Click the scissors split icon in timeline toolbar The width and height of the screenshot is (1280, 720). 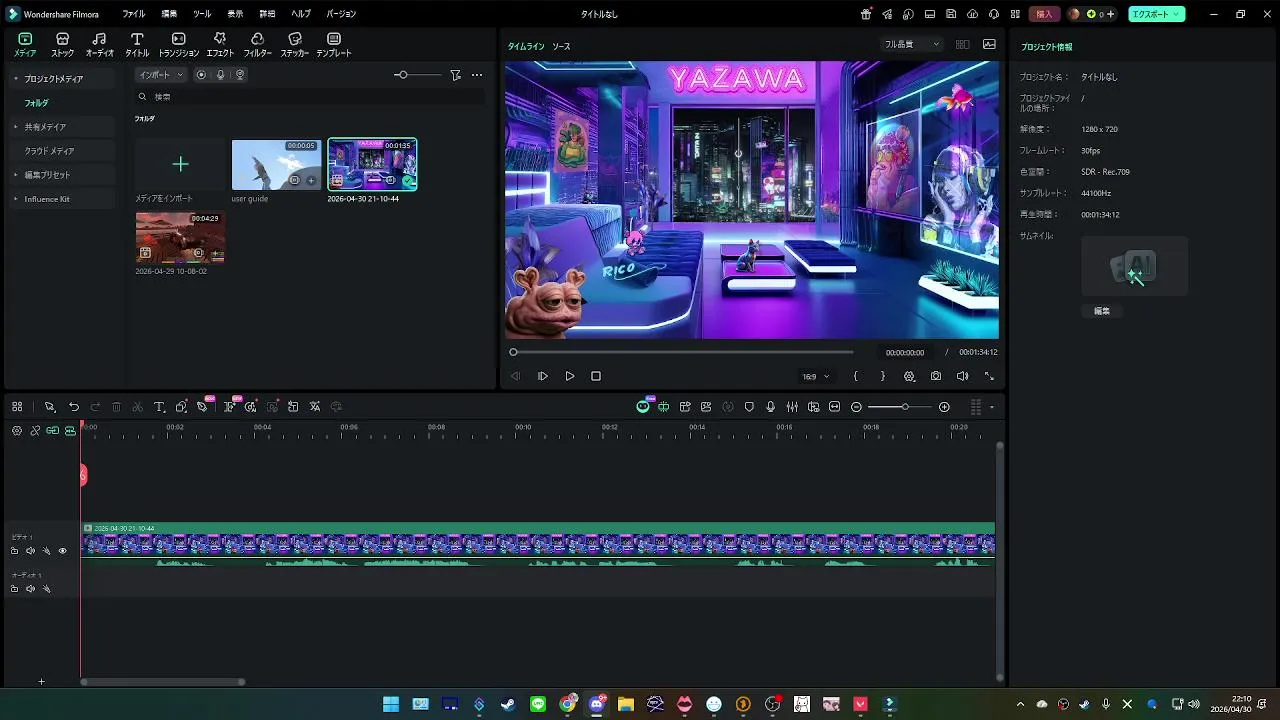[138, 407]
